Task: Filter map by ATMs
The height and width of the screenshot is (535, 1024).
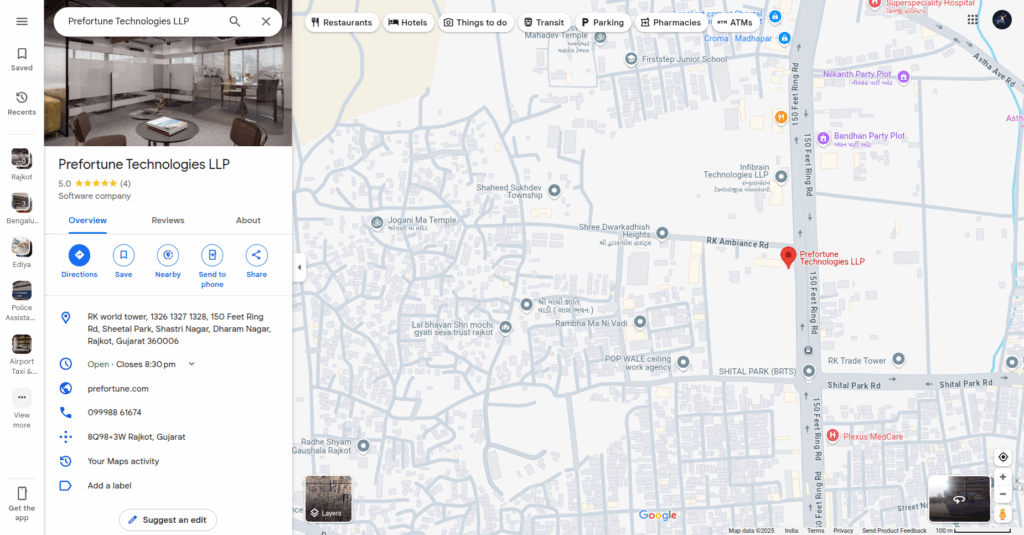Action: pos(735,22)
